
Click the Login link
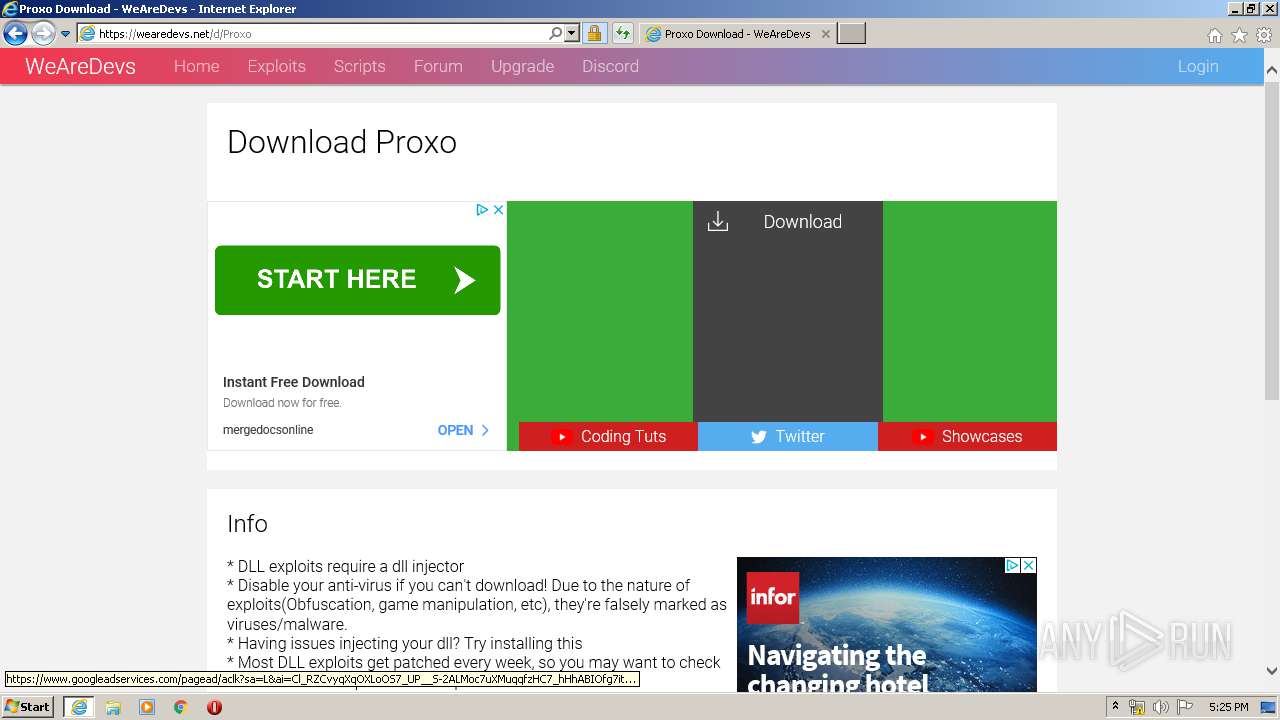click(x=1198, y=66)
